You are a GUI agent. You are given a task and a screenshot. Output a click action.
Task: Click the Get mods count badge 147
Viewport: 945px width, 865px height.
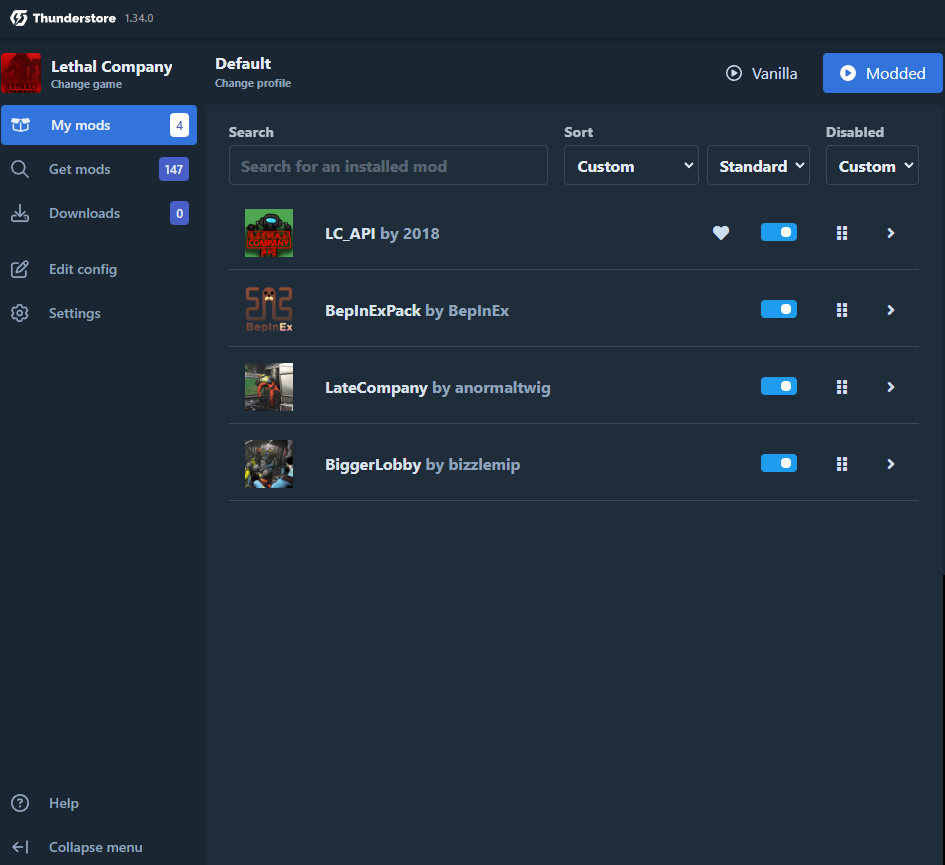tap(174, 169)
